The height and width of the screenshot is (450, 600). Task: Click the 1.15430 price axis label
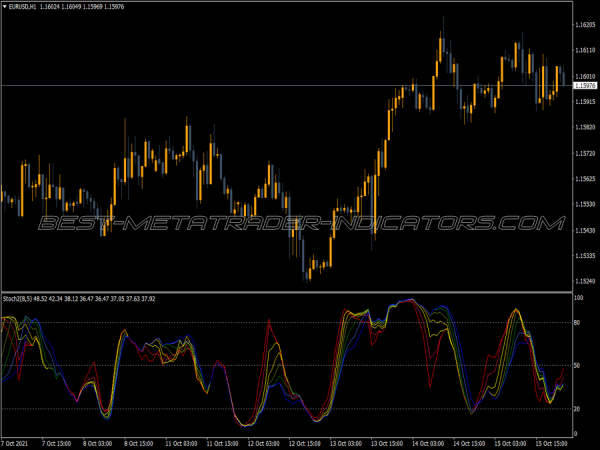[x=585, y=230]
